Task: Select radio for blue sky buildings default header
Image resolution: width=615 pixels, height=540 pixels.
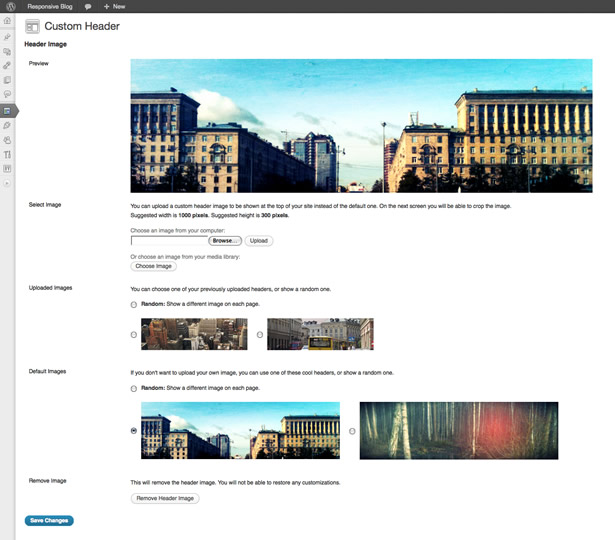Action: (134, 431)
